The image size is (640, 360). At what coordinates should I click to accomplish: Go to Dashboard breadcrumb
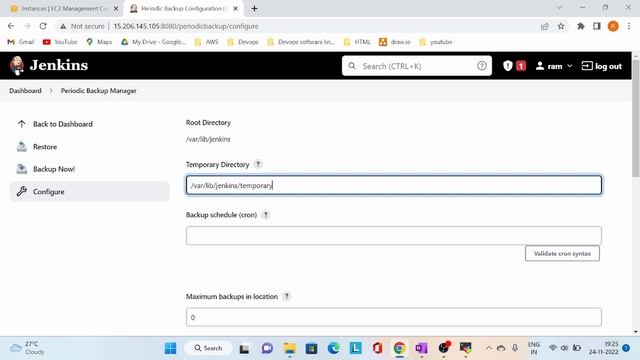point(25,91)
